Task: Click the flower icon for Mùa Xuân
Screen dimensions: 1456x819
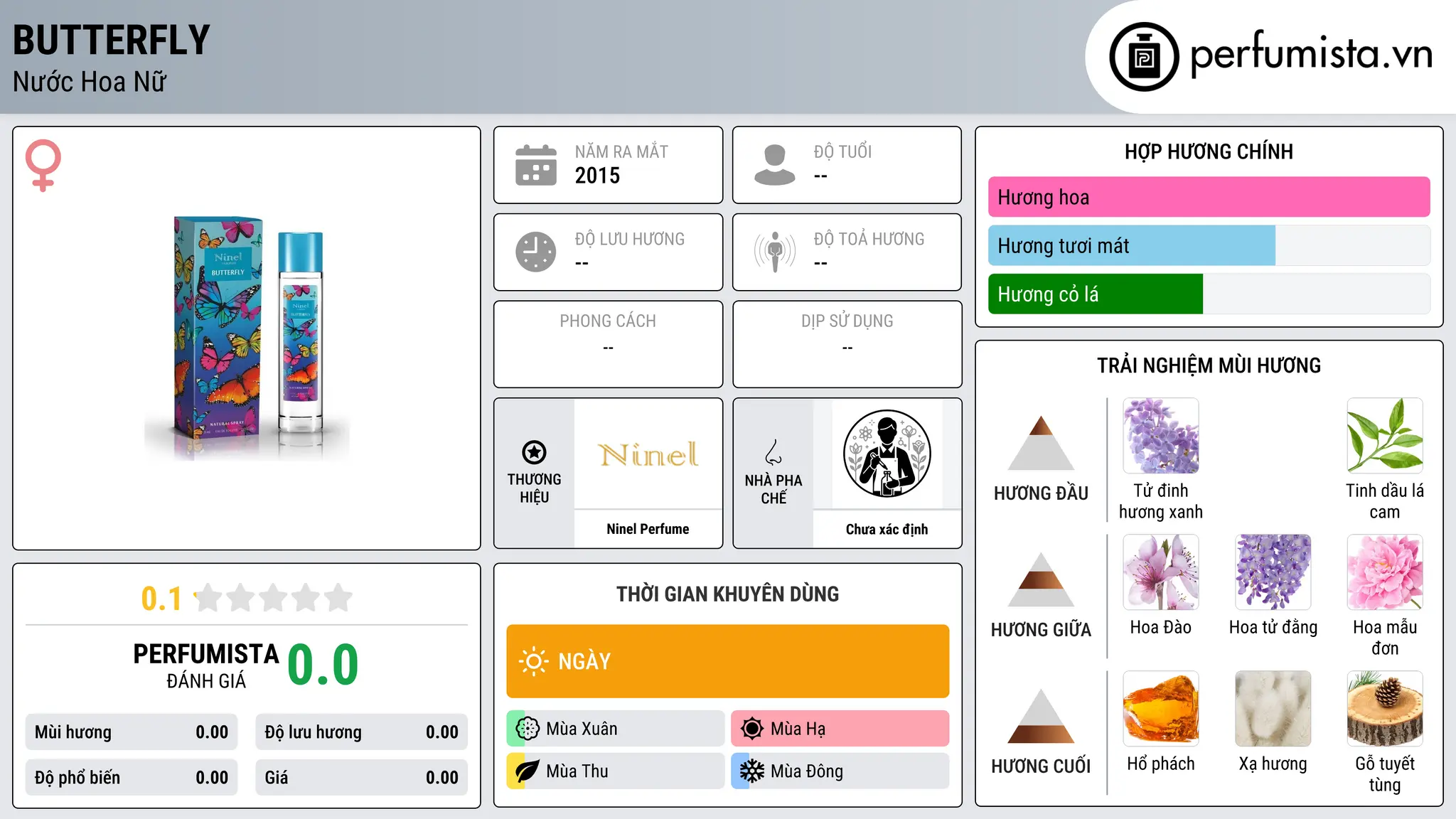Action: point(528,729)
